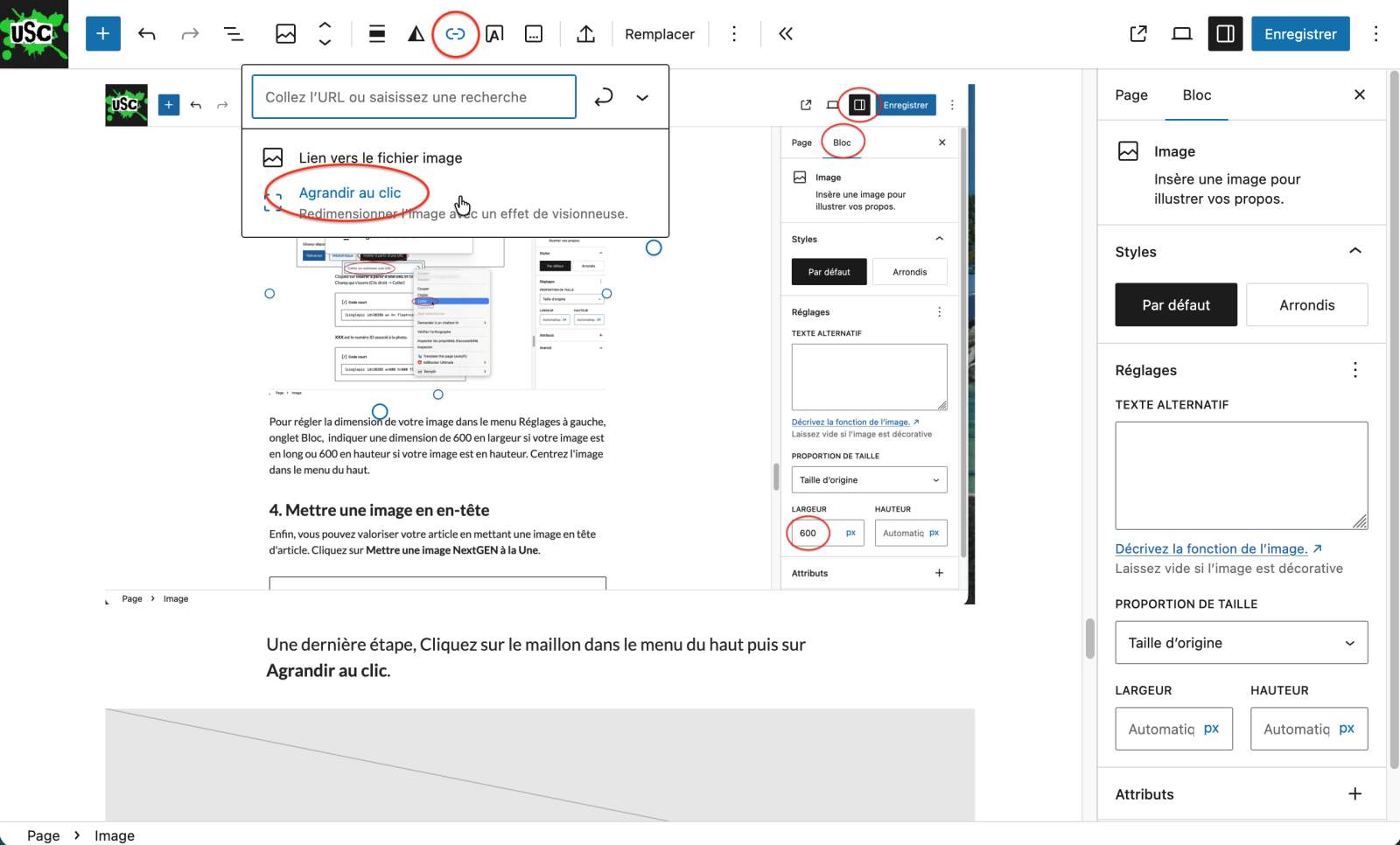
Task: Click the URL search input field
Action: click(414, 97)
